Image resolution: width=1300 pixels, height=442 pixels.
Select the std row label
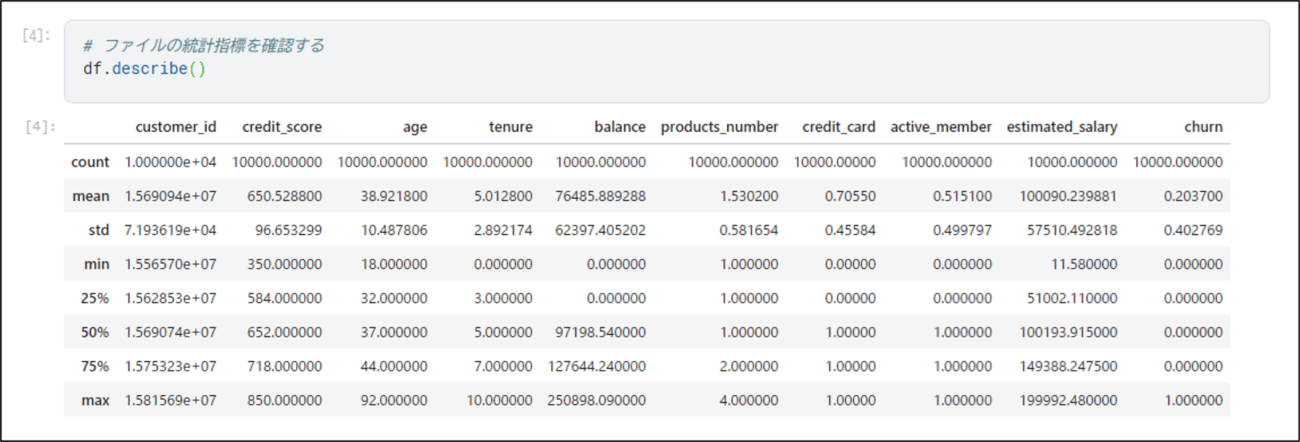coord(98,230)
